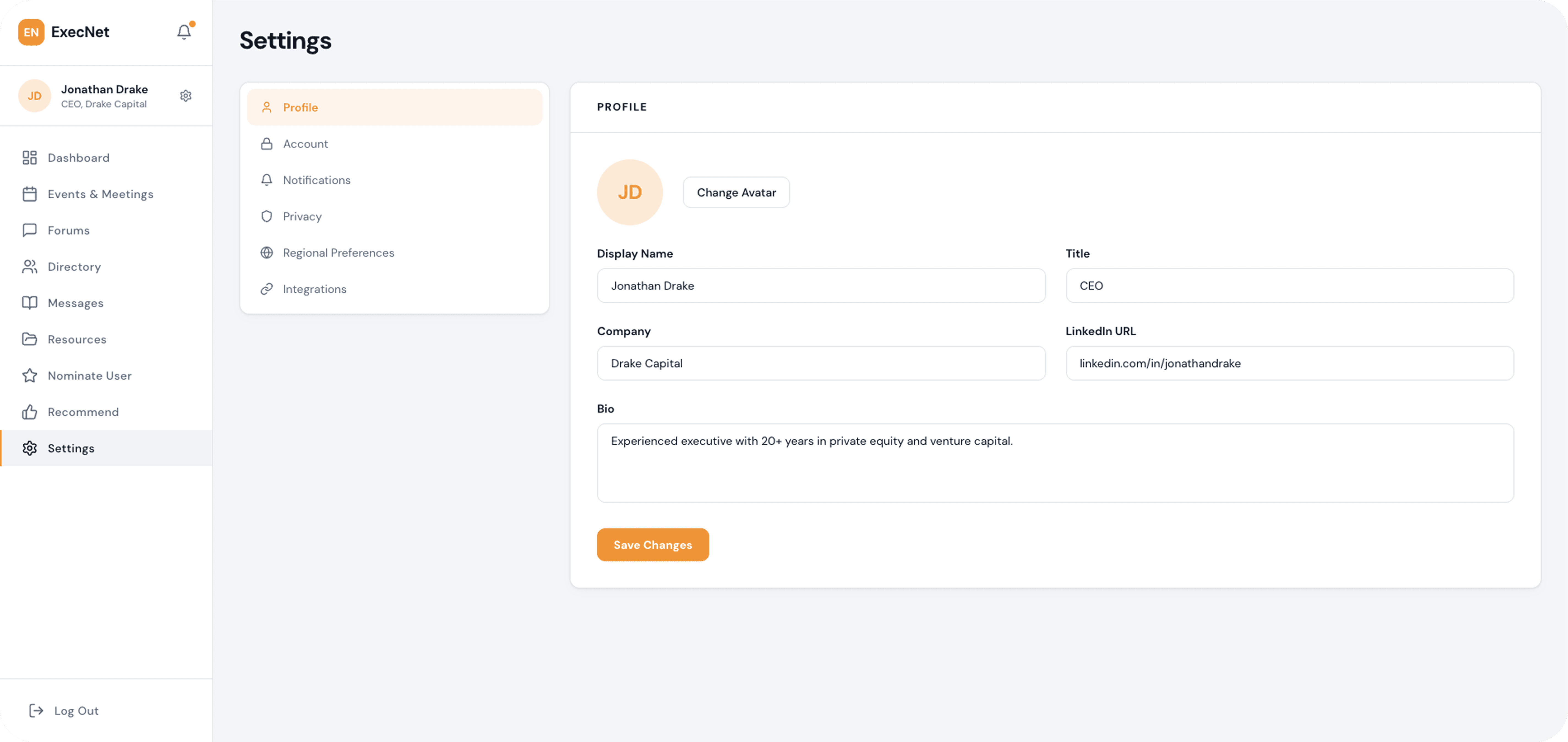This screenshot has width=1568, height=742.
Task: Go to Events & Meetings
Action: pos(100,194)
